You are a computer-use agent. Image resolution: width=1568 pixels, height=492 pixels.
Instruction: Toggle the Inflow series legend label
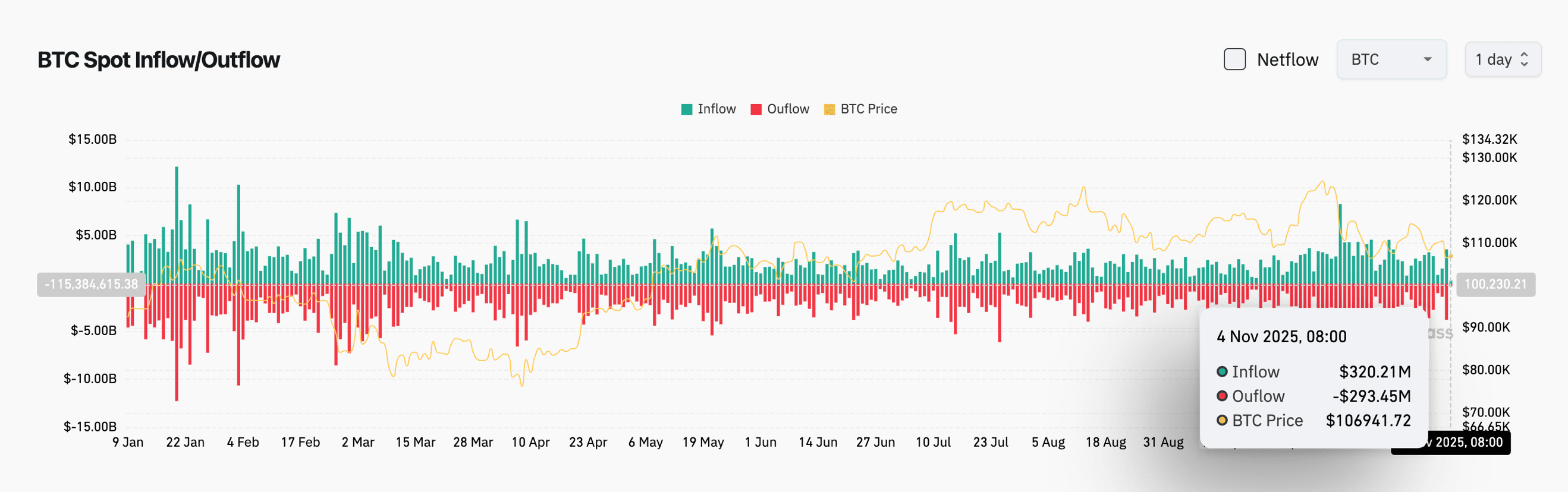click(x=717, y=109)
